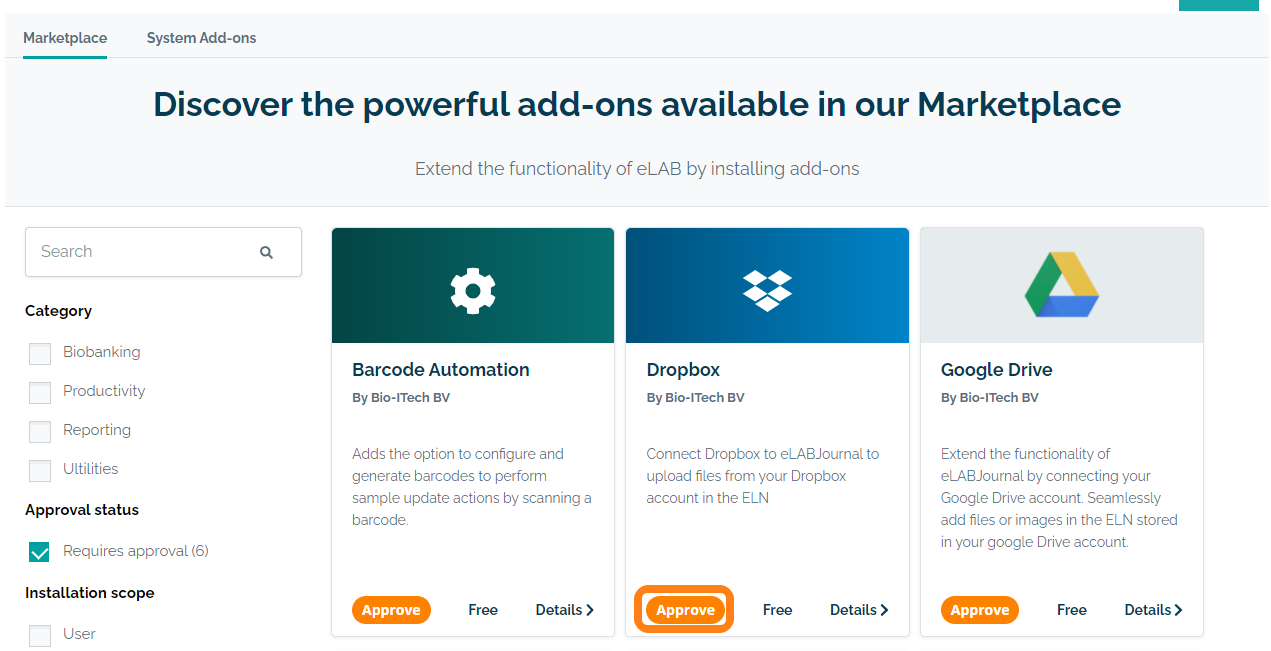Viewport: 1271px width, 651px height.
Task: Click into the Search add-ons field
Action: pyautogui.click(x=140, y=252)
